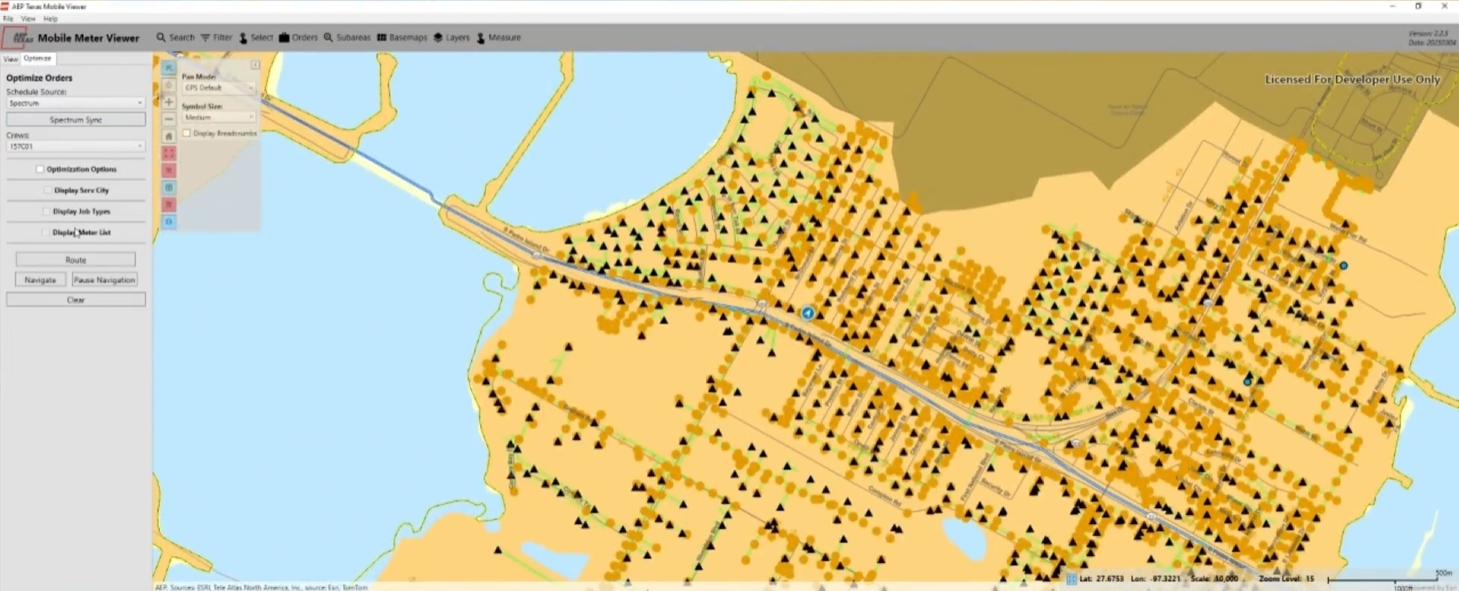Click the red trash icon in map toolbar

pyautogui.click(x=169, y=204)
